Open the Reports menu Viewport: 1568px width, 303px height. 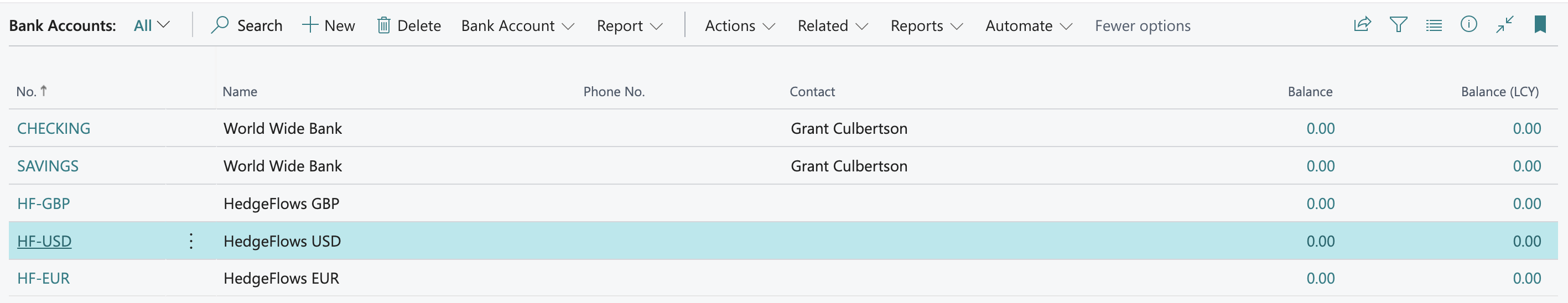[x=926, y=25]
